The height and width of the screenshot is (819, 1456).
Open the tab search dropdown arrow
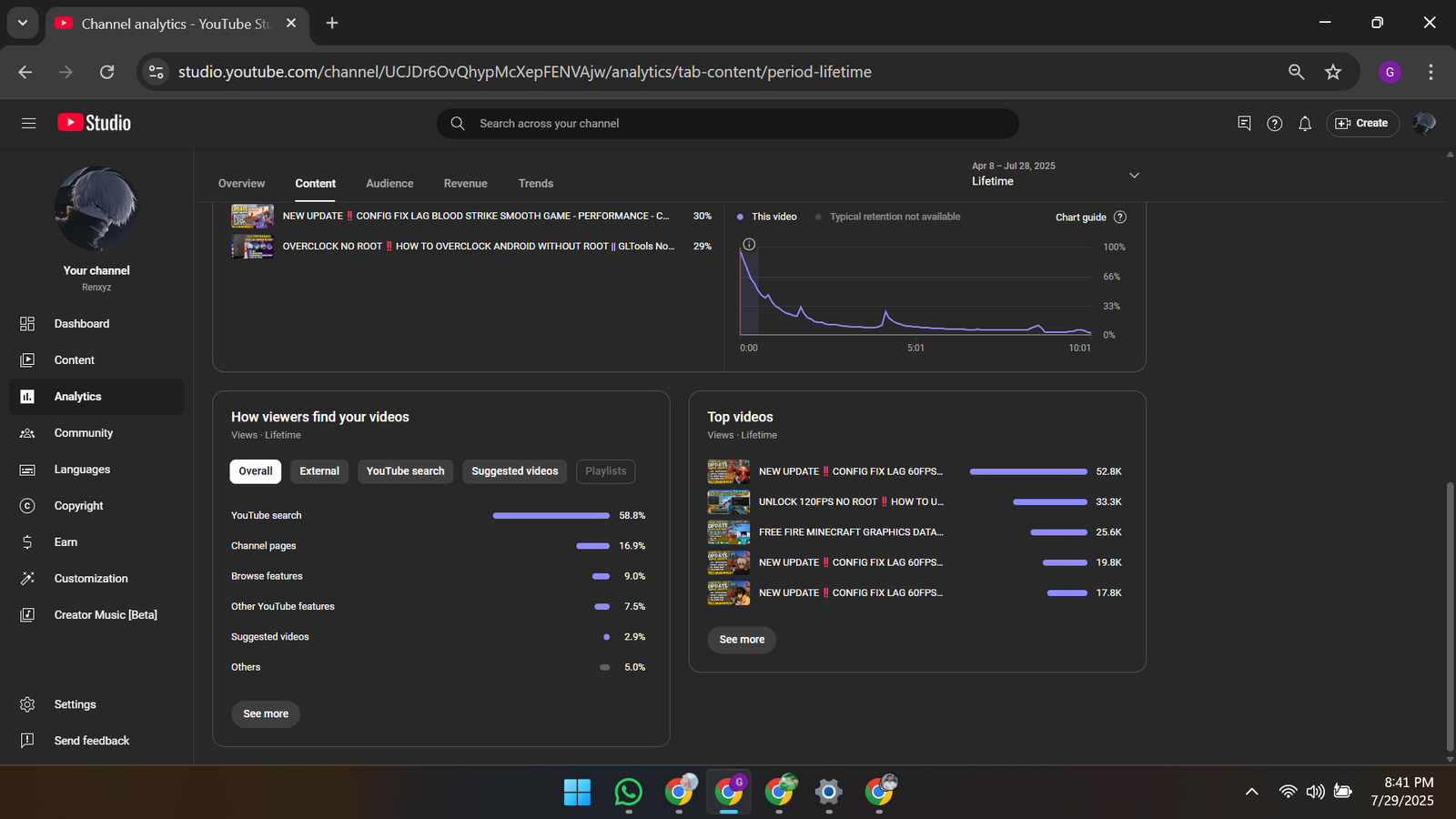coord(23,23)
